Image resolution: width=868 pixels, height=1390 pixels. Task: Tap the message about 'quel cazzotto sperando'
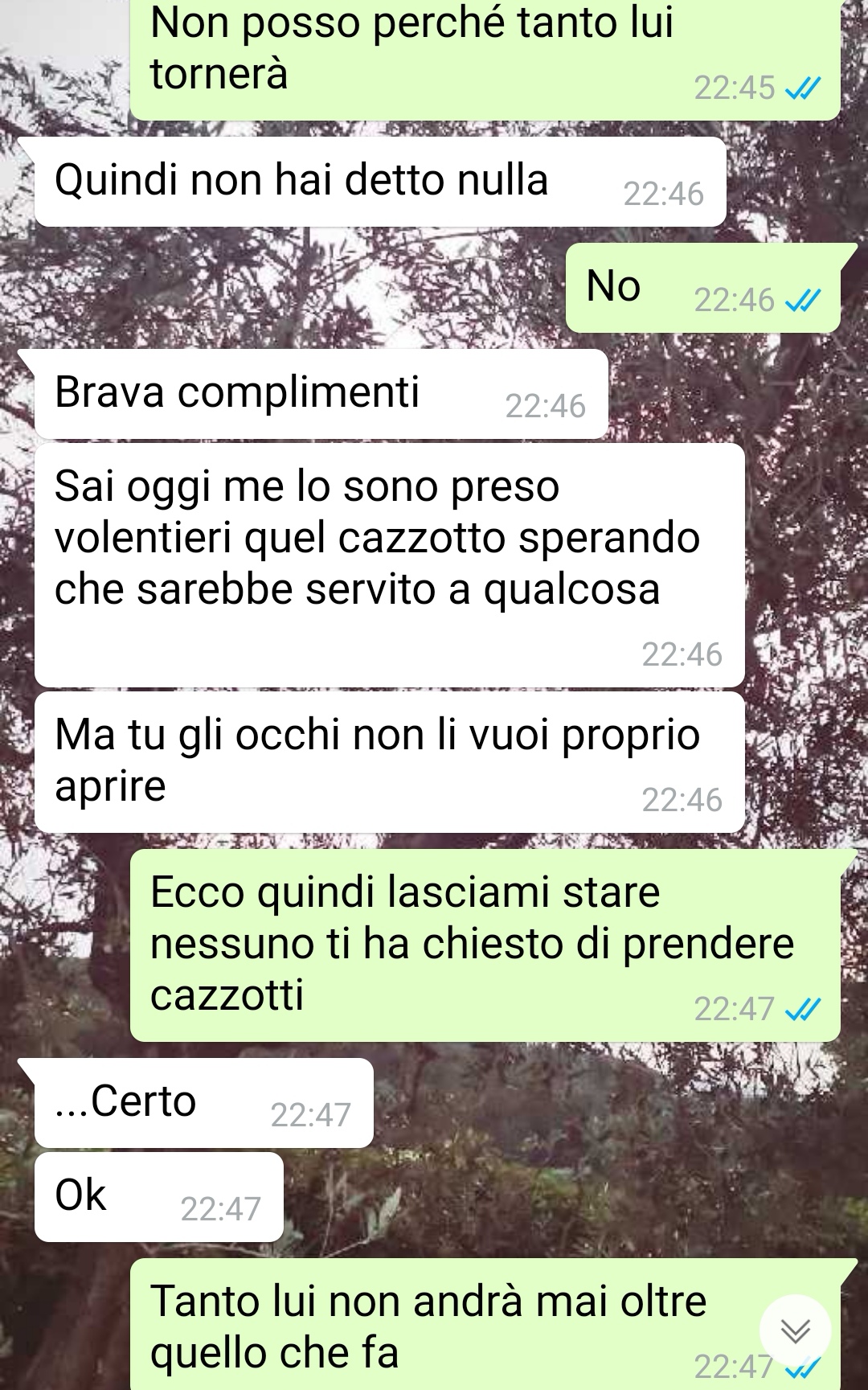[390, 565]
